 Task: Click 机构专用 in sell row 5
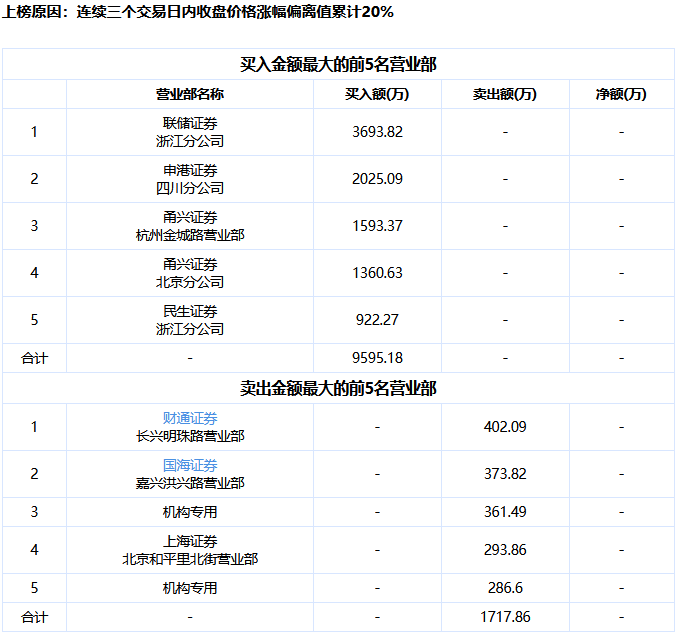pos(190,588)
